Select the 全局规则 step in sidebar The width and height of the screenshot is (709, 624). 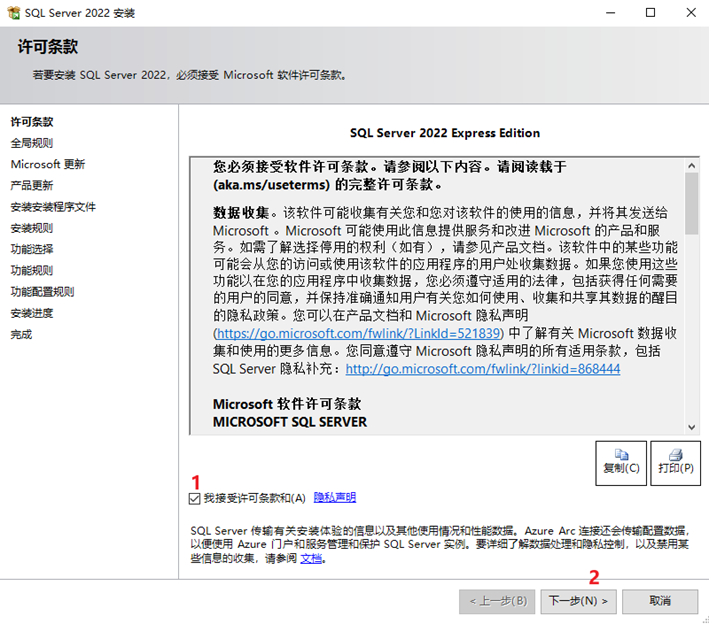[32, 143]
